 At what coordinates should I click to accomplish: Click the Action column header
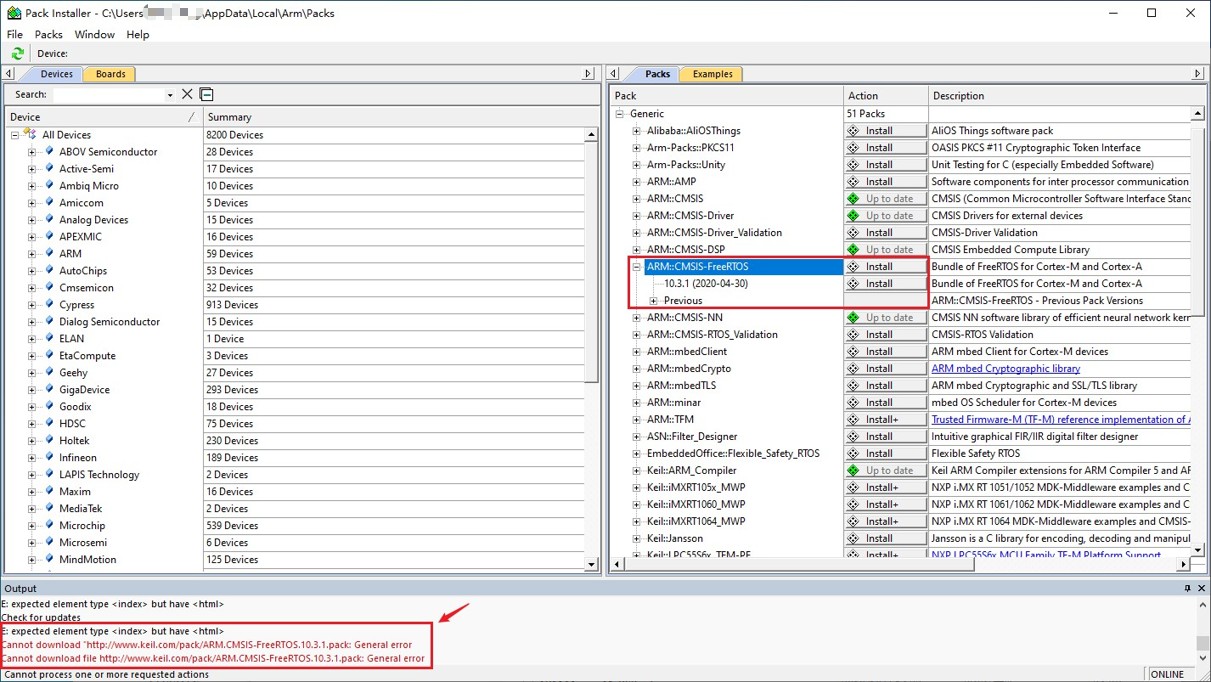(885, 96)
